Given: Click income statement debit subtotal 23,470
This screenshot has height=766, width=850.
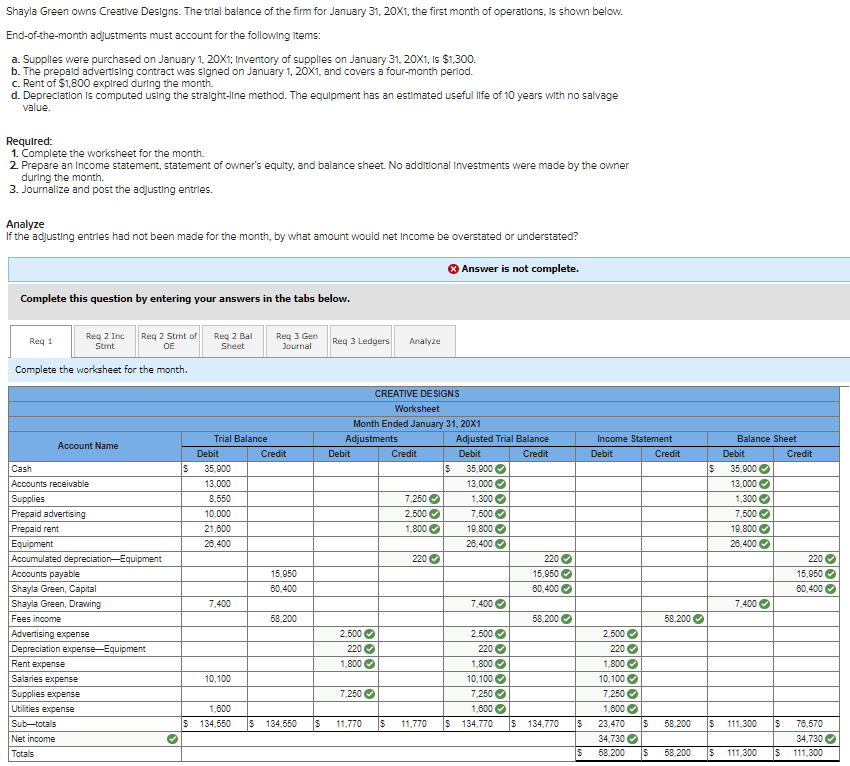Looking at the screenshot, I should pyautogui.click(x=608, y=724).
